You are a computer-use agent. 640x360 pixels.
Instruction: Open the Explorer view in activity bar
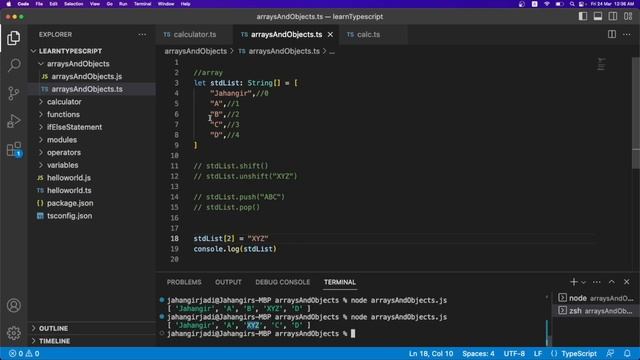(x=13, y=38)
